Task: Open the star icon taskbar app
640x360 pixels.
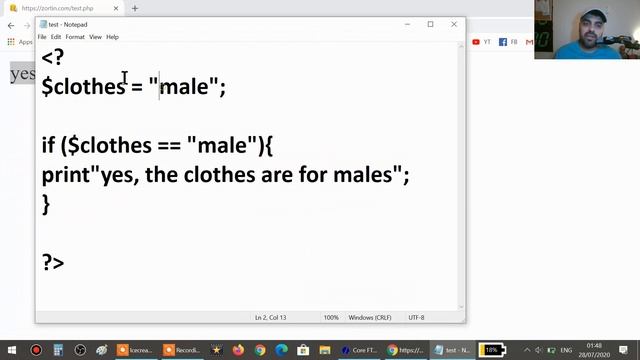Action: pos(216,350)
